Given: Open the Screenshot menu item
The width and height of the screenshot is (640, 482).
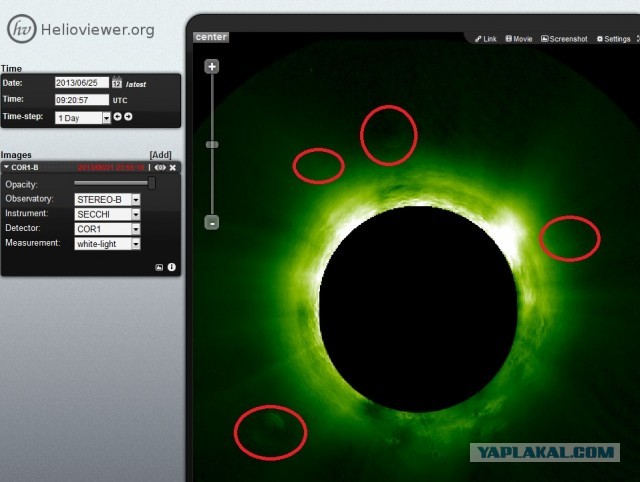Looking at the screenshot, I should (564, 39).
